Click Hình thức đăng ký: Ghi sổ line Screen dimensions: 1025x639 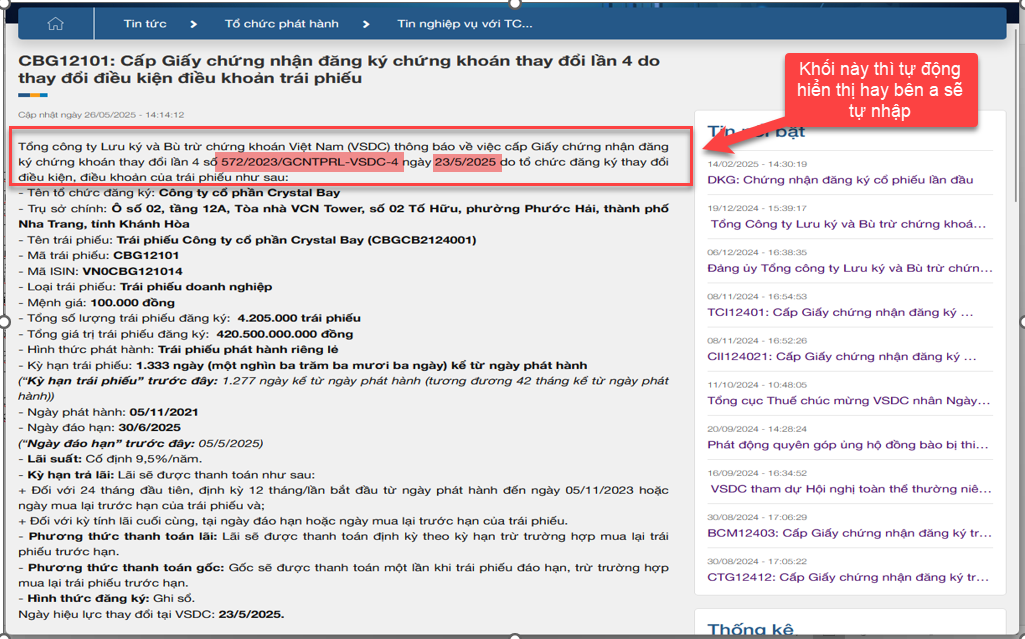[x=107, y=598]
